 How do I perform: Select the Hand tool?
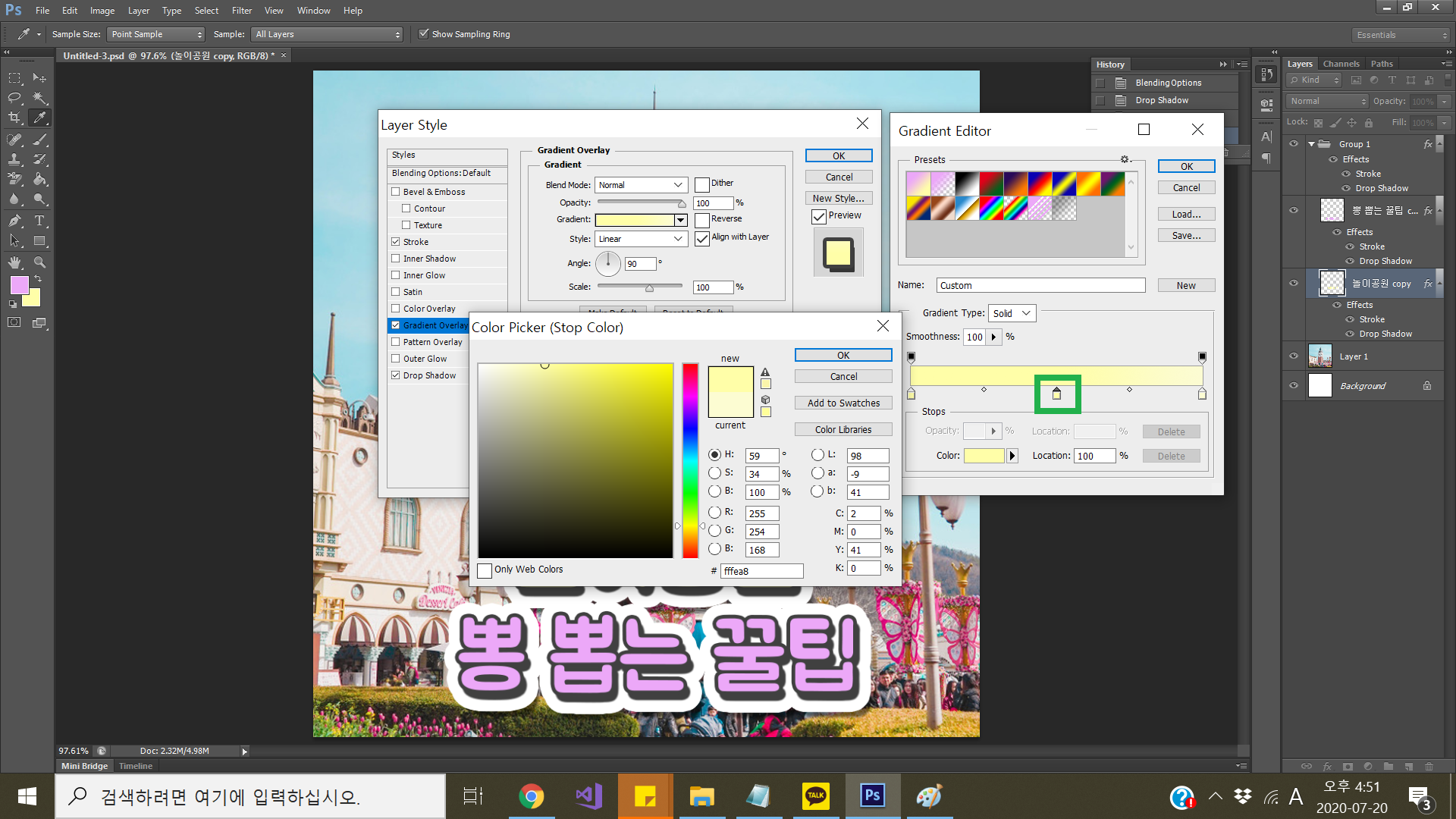[x=14, y=262]
